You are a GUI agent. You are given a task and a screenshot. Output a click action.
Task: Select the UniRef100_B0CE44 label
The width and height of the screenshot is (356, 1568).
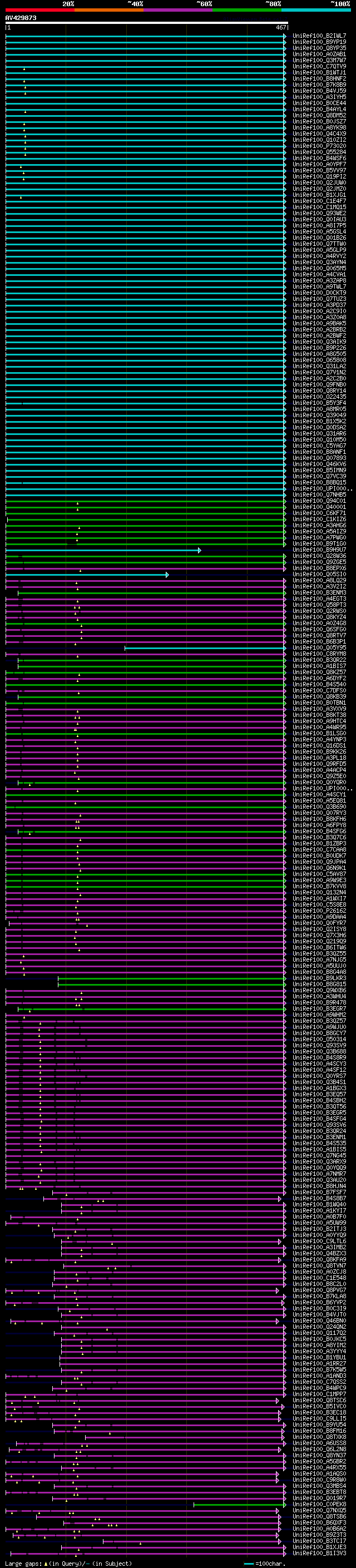319,103
